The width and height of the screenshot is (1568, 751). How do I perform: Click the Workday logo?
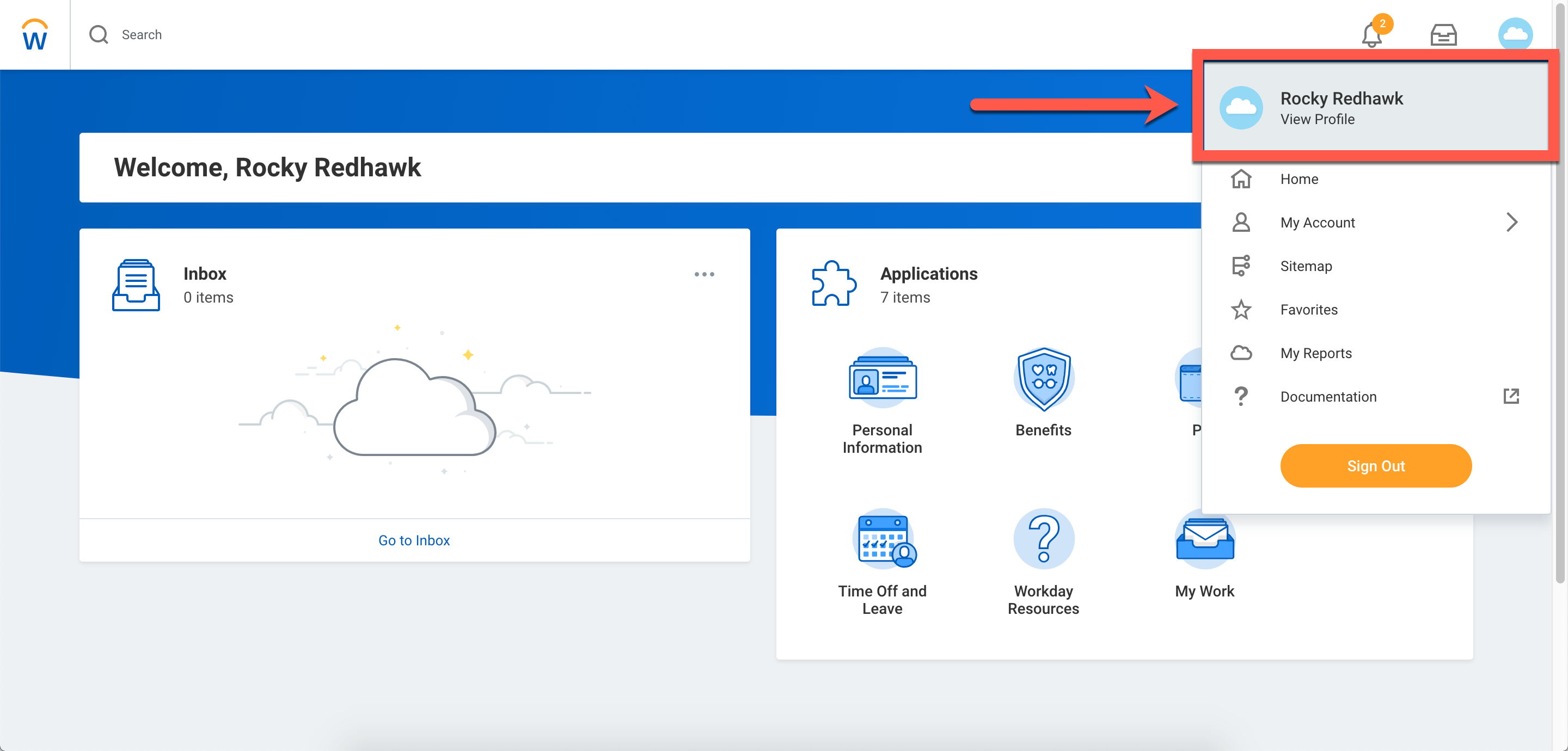pyautogui.click(x=35, y=35)
